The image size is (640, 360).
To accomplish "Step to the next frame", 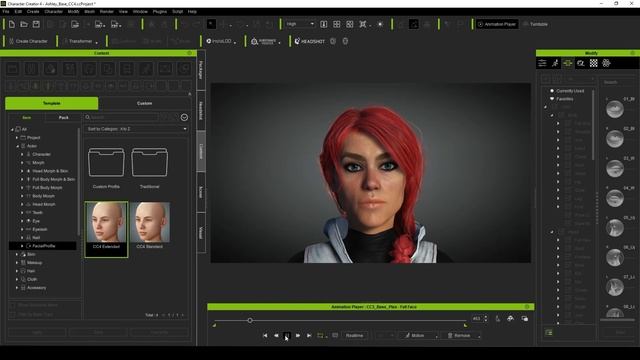I will (x=298, y=336).
